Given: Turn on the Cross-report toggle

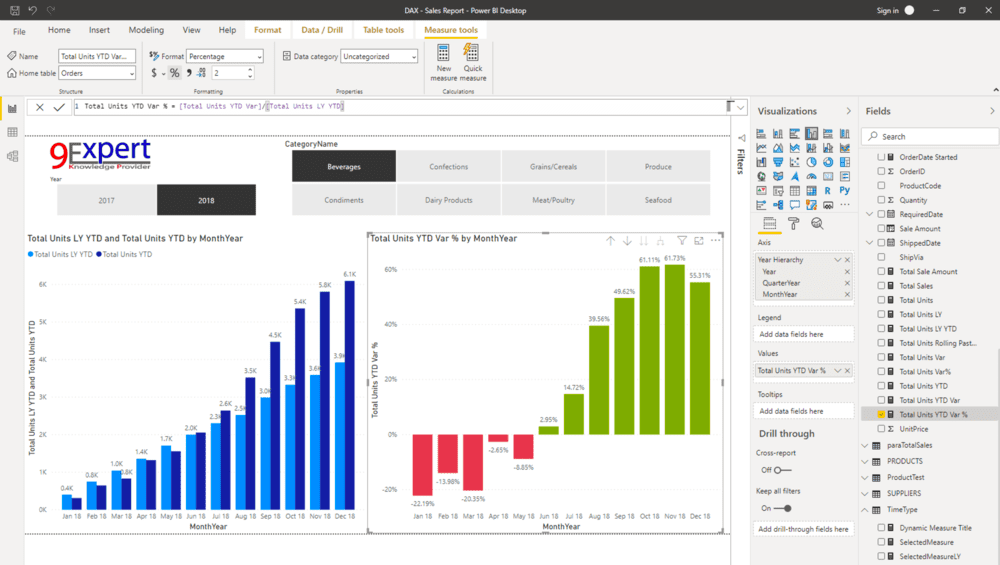Looking at the screenshot, I should pyautogui.click(x=781, y=470).
